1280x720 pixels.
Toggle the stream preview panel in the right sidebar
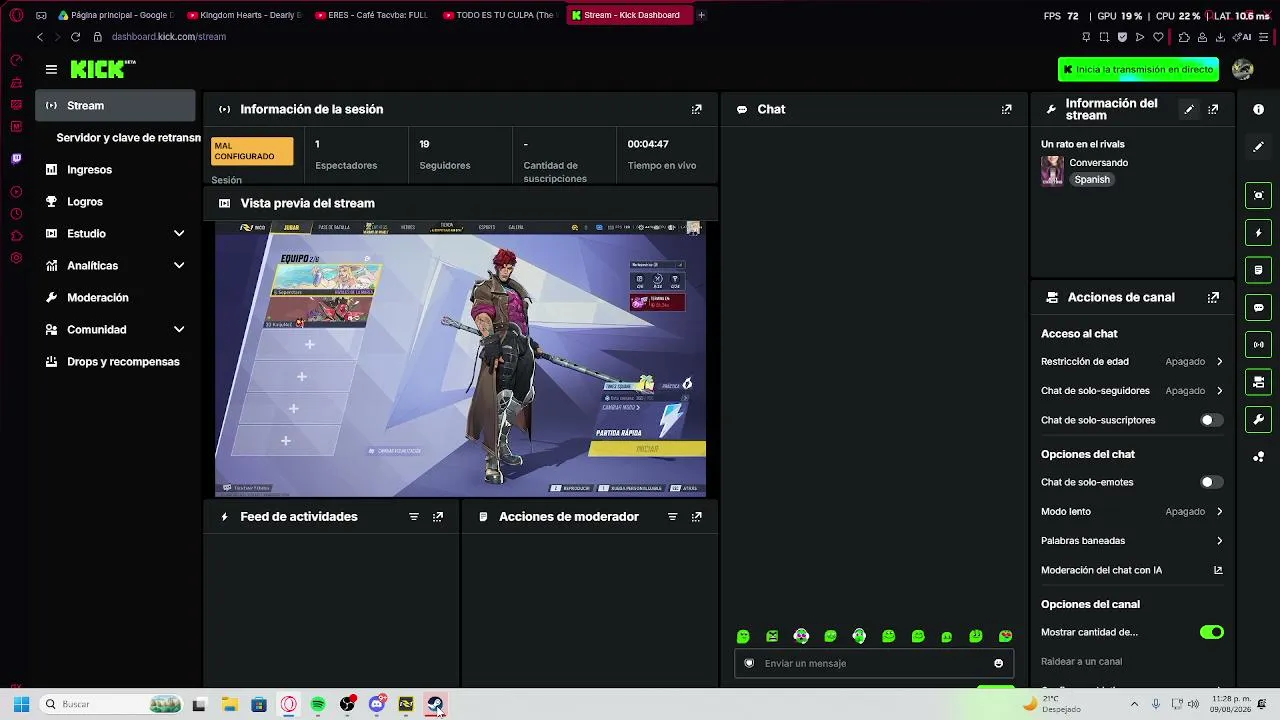[x=1259, y=195]
